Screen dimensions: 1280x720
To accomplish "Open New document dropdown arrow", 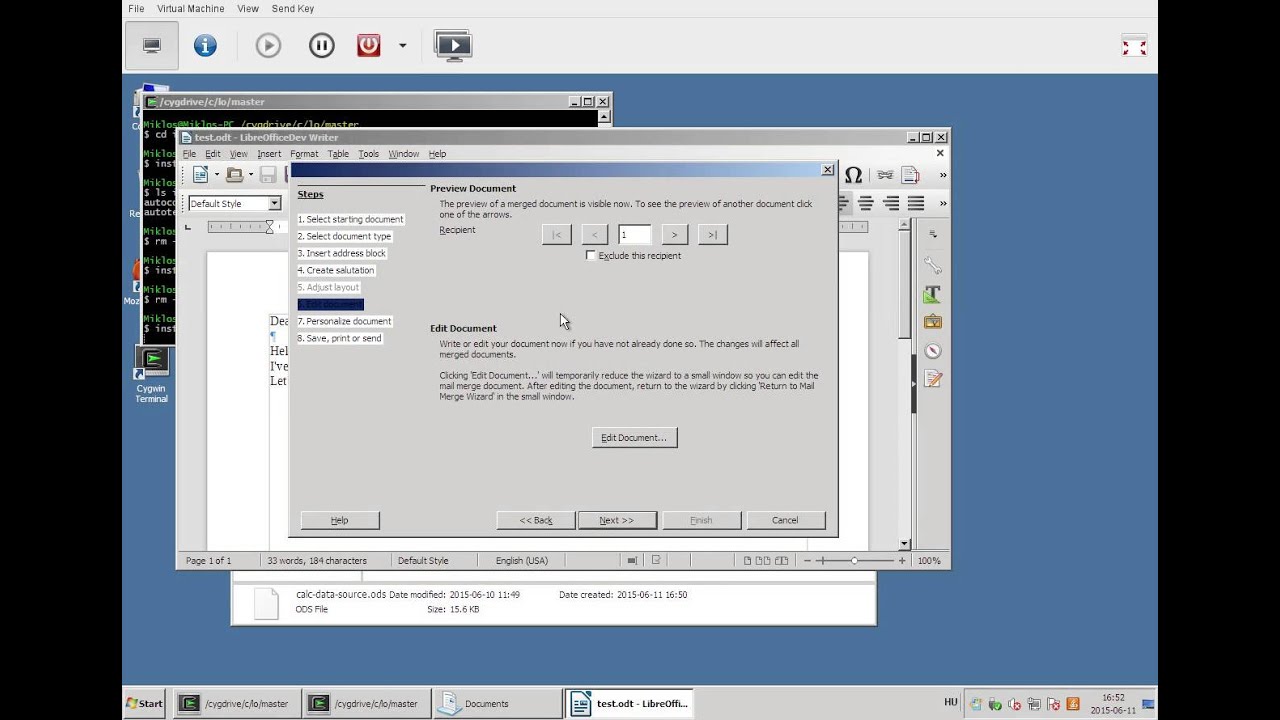I will [216, 175].
